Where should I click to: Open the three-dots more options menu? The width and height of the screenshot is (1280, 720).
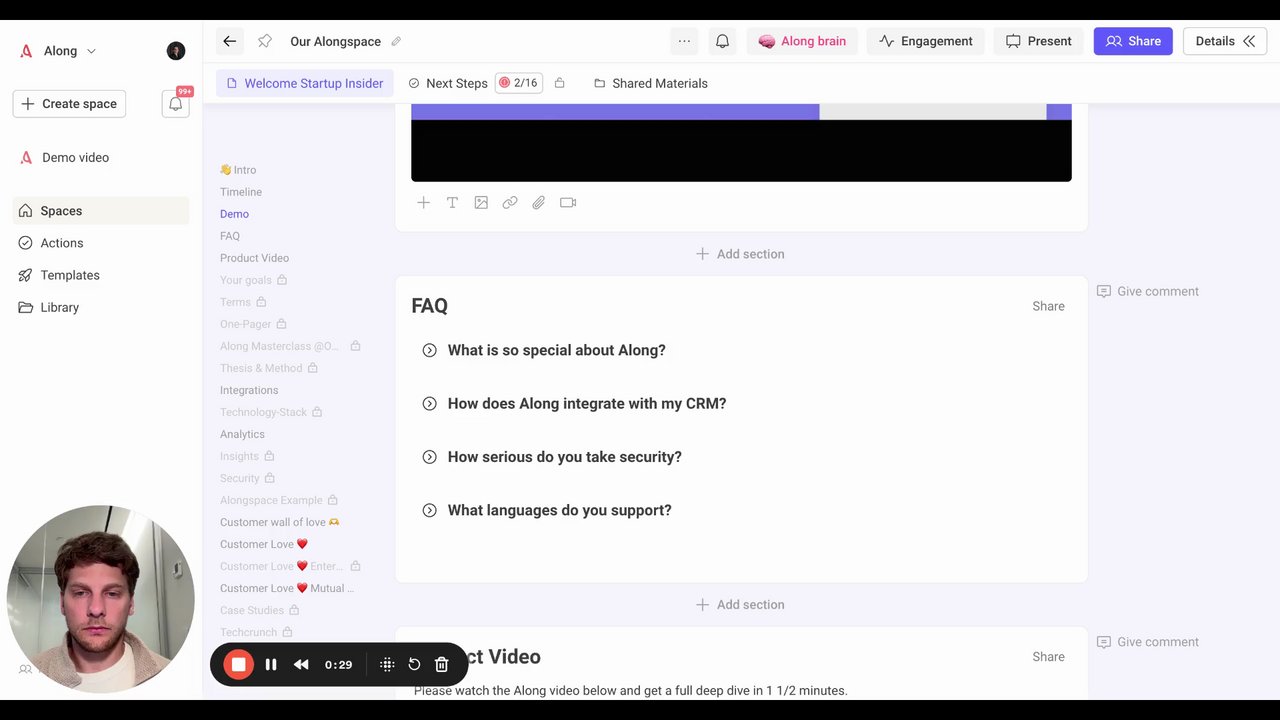click(x=684, y=41)
